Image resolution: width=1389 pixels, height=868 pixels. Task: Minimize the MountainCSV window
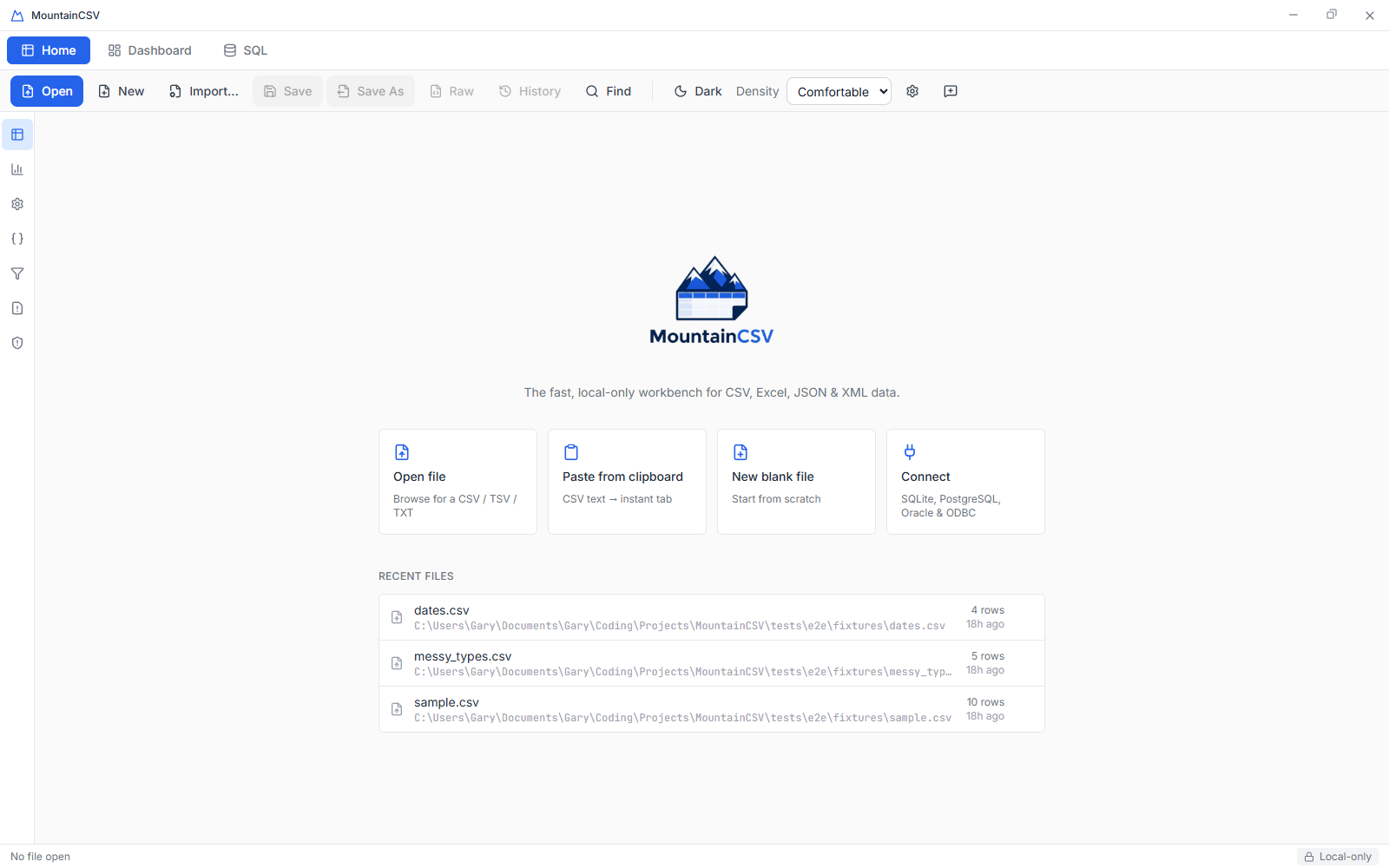tap(1294, 15)
